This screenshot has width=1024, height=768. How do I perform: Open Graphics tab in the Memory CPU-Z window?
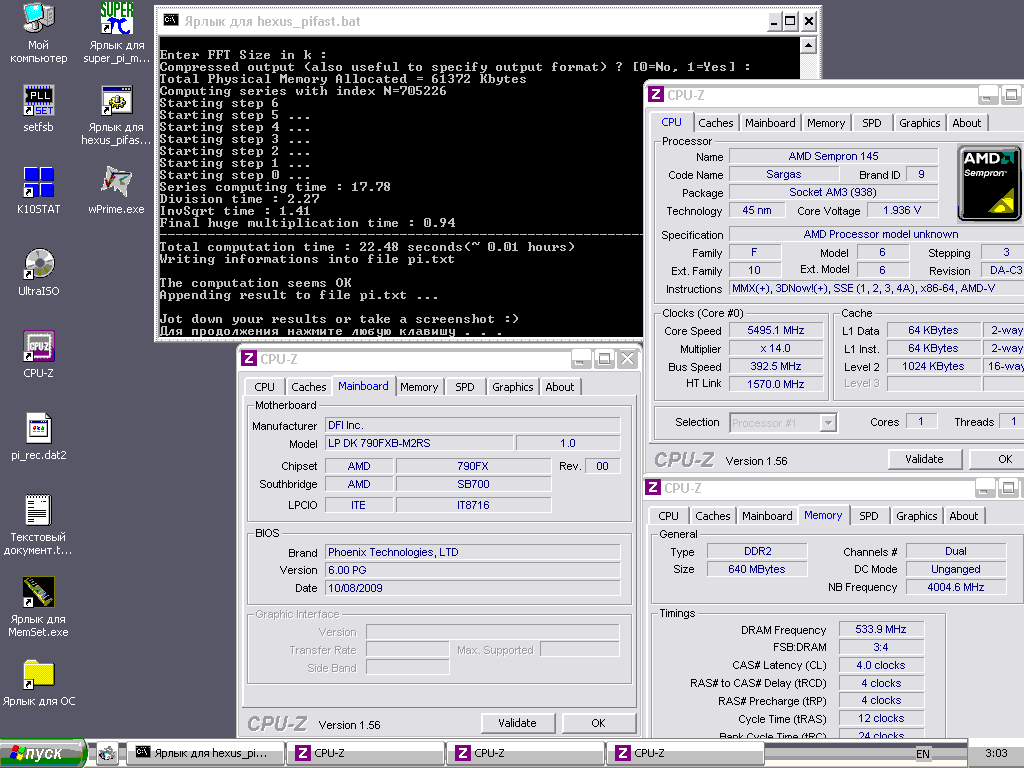[916, 516]
